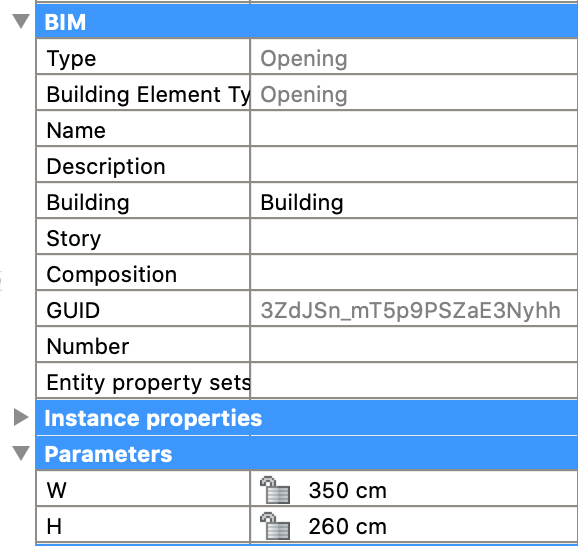578x546 pixels.
Task: Edit the Number value field
Action: click(x=414, y=346)
